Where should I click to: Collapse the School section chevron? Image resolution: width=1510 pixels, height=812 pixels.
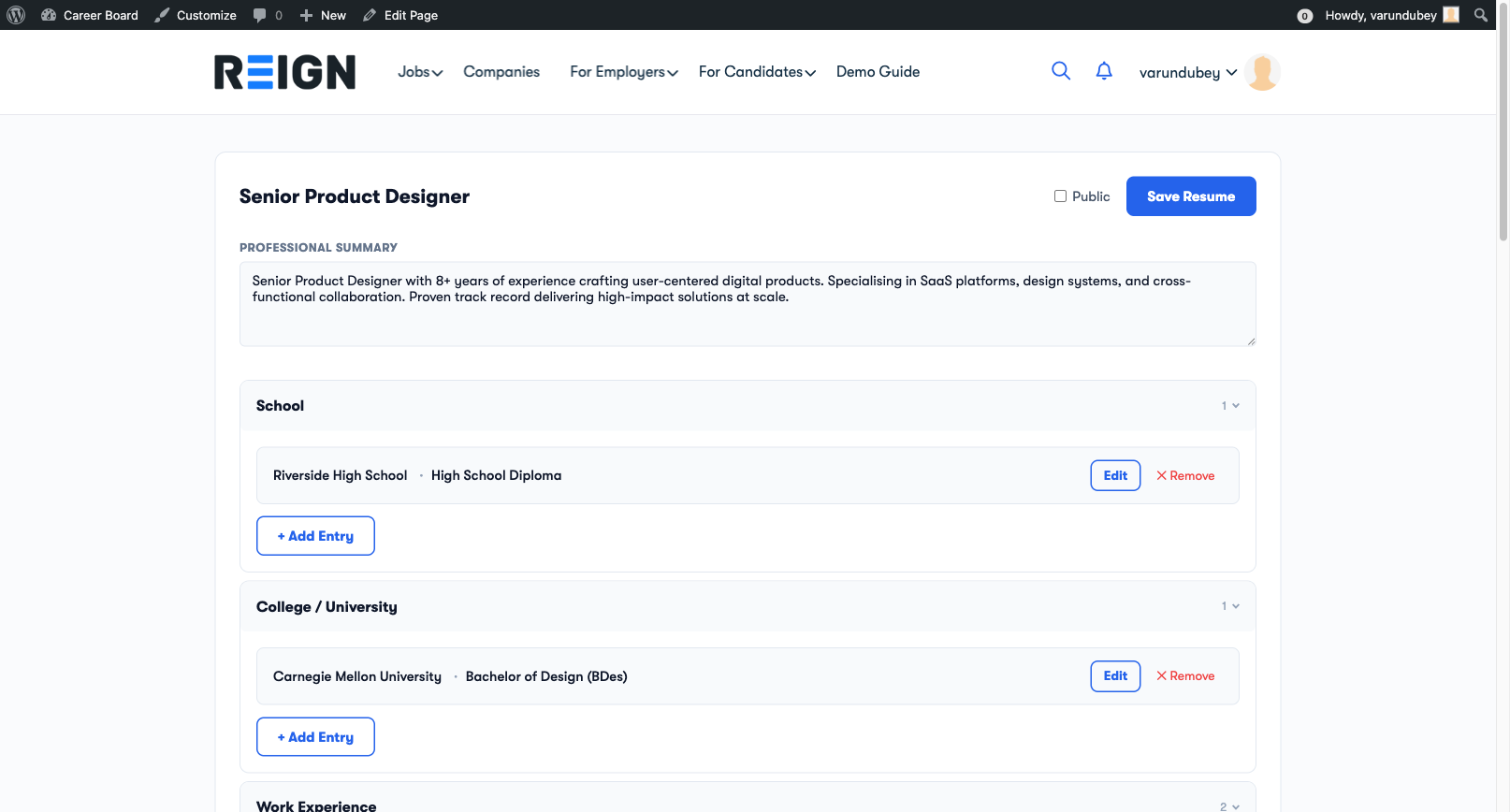(1236, 406)
